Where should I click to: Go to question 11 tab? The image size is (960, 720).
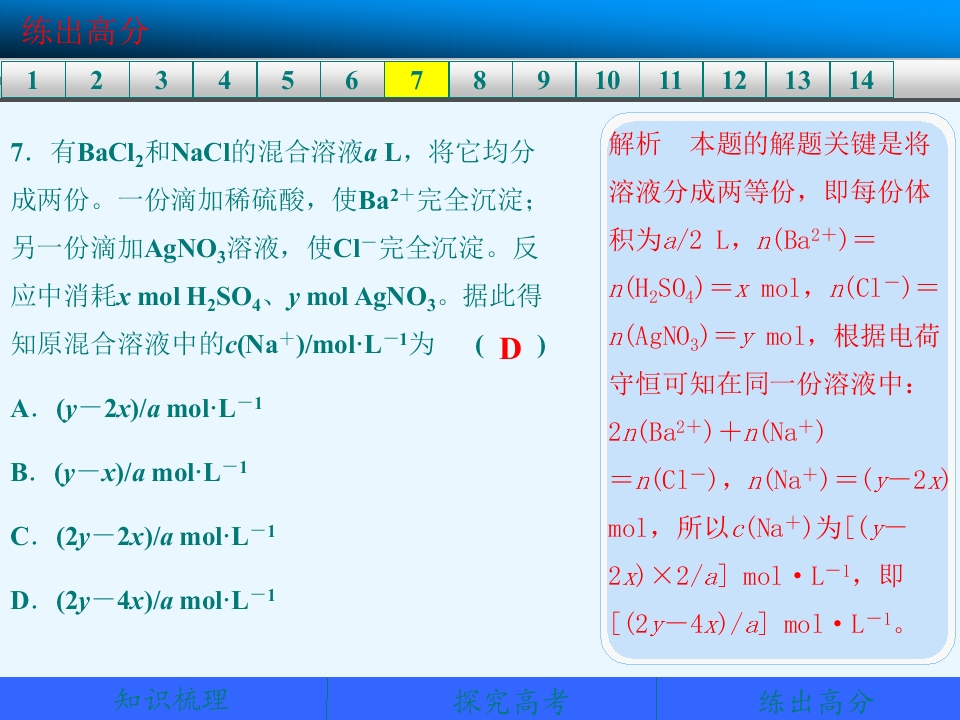(671, 80)
